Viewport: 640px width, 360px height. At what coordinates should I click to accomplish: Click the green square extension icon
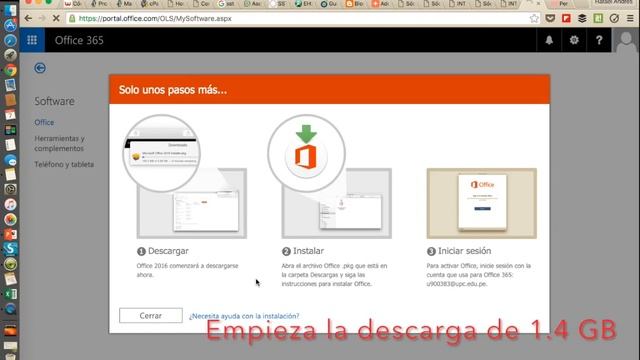[598, 18]
